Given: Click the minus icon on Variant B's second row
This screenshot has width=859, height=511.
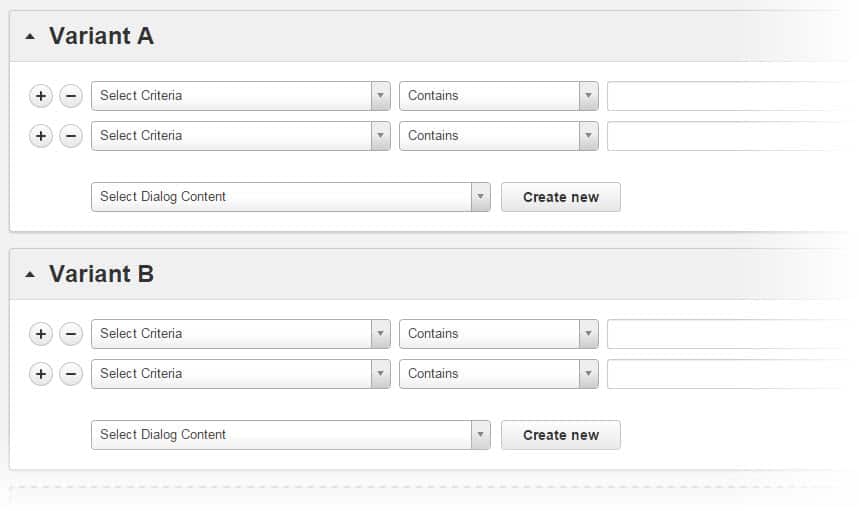Looking at the screenshot, I should click(x=71, y=374).
